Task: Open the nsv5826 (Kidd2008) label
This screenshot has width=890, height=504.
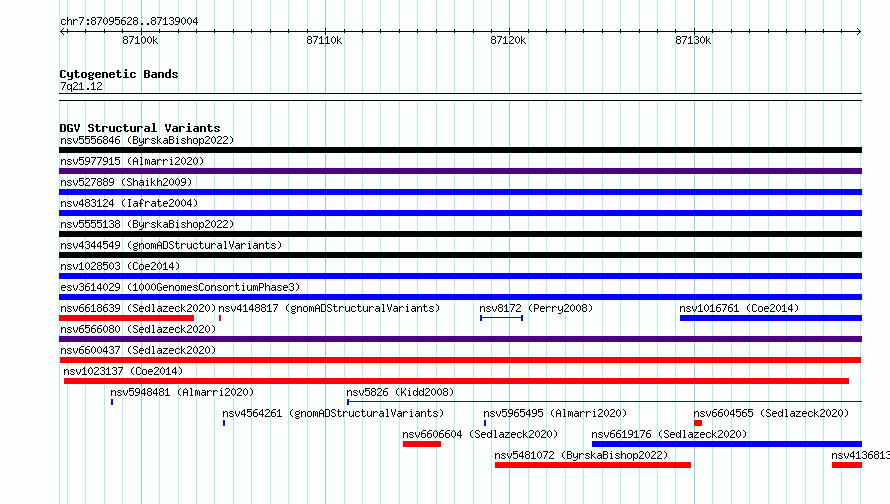Action: point(400,392)
